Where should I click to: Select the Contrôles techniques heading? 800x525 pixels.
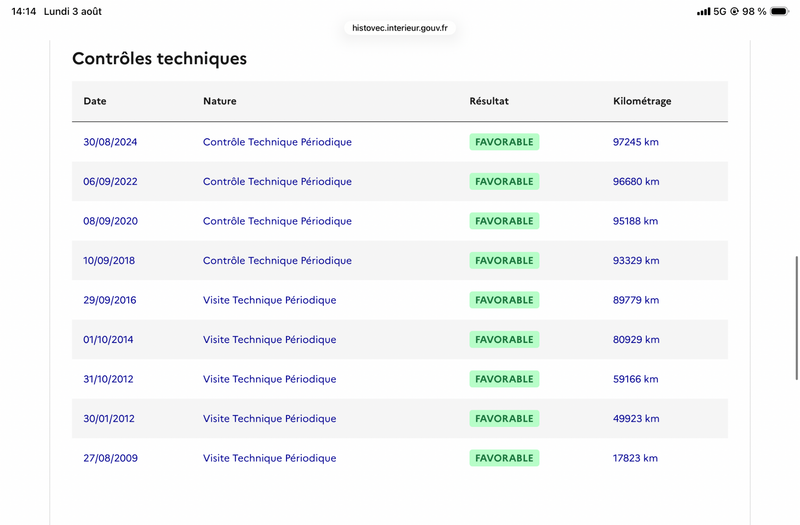coord(159,58)
